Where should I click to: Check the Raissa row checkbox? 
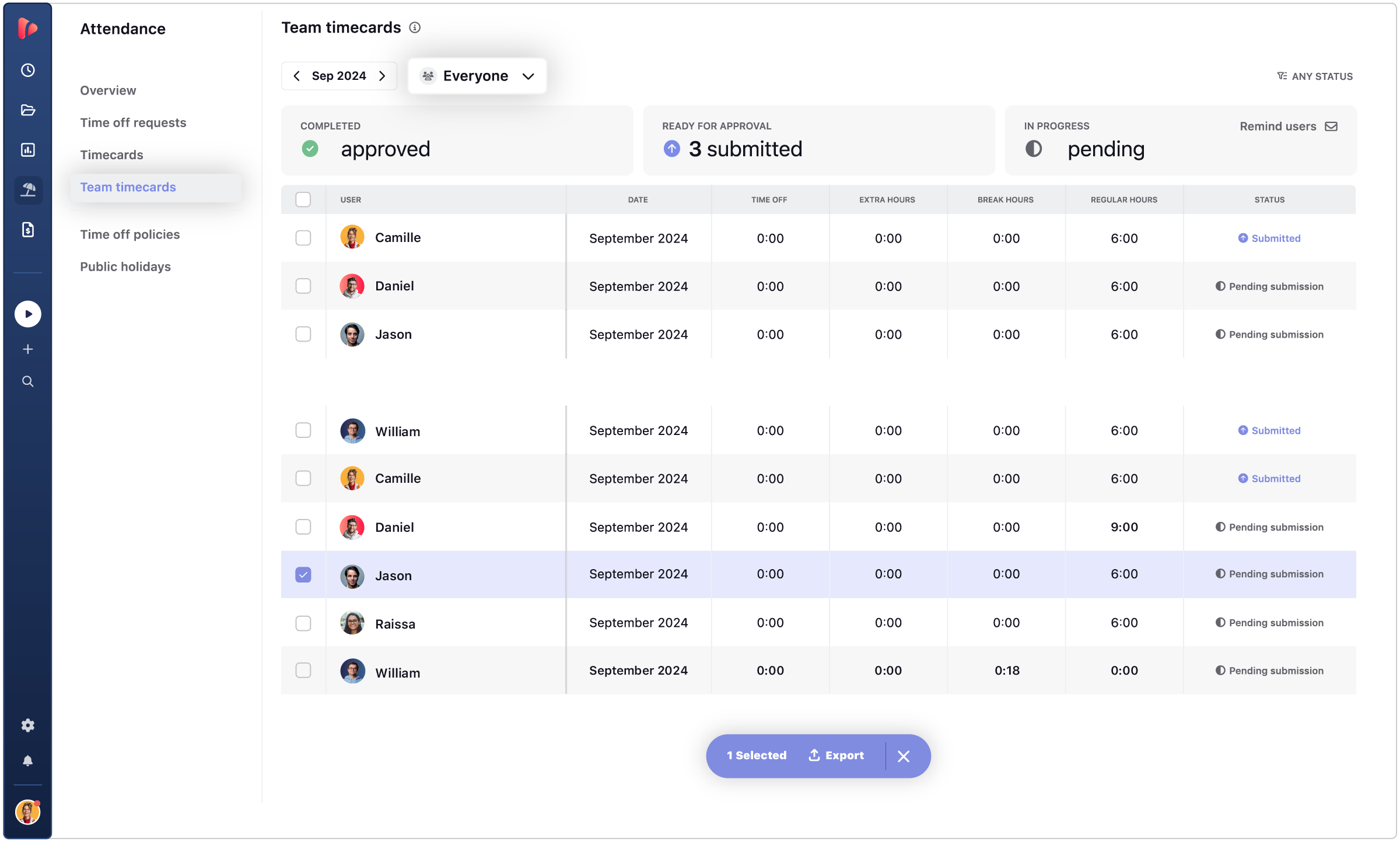[x=303, y=623]
